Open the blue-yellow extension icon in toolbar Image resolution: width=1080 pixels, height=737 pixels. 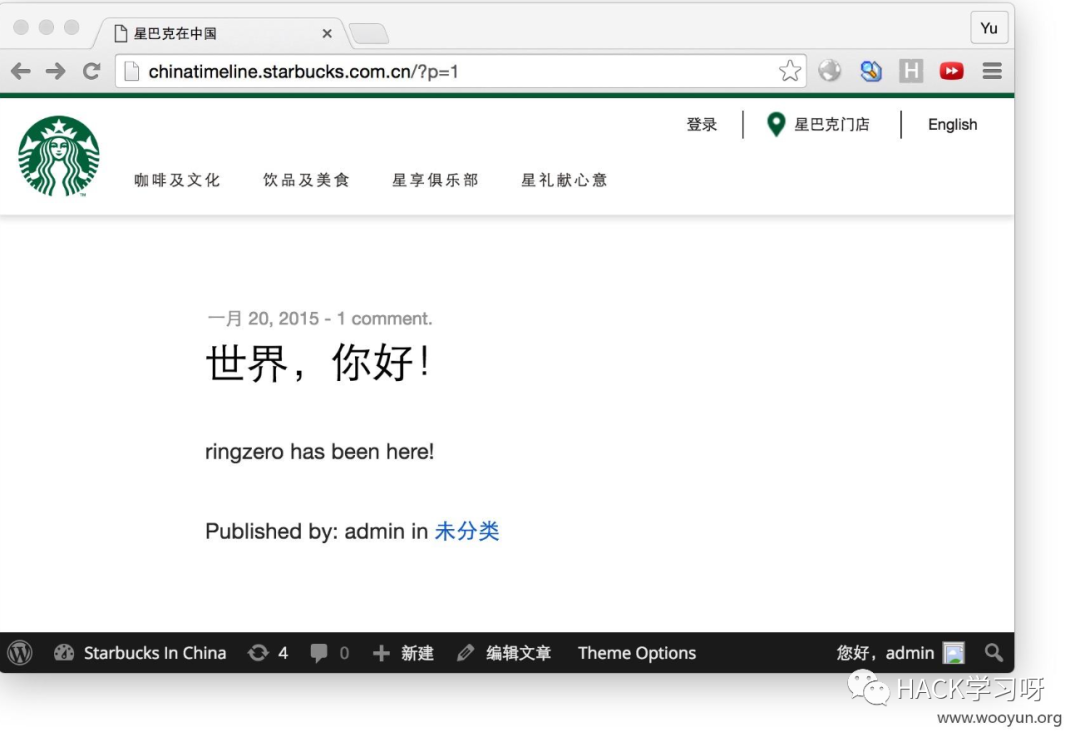click(871, 70)
